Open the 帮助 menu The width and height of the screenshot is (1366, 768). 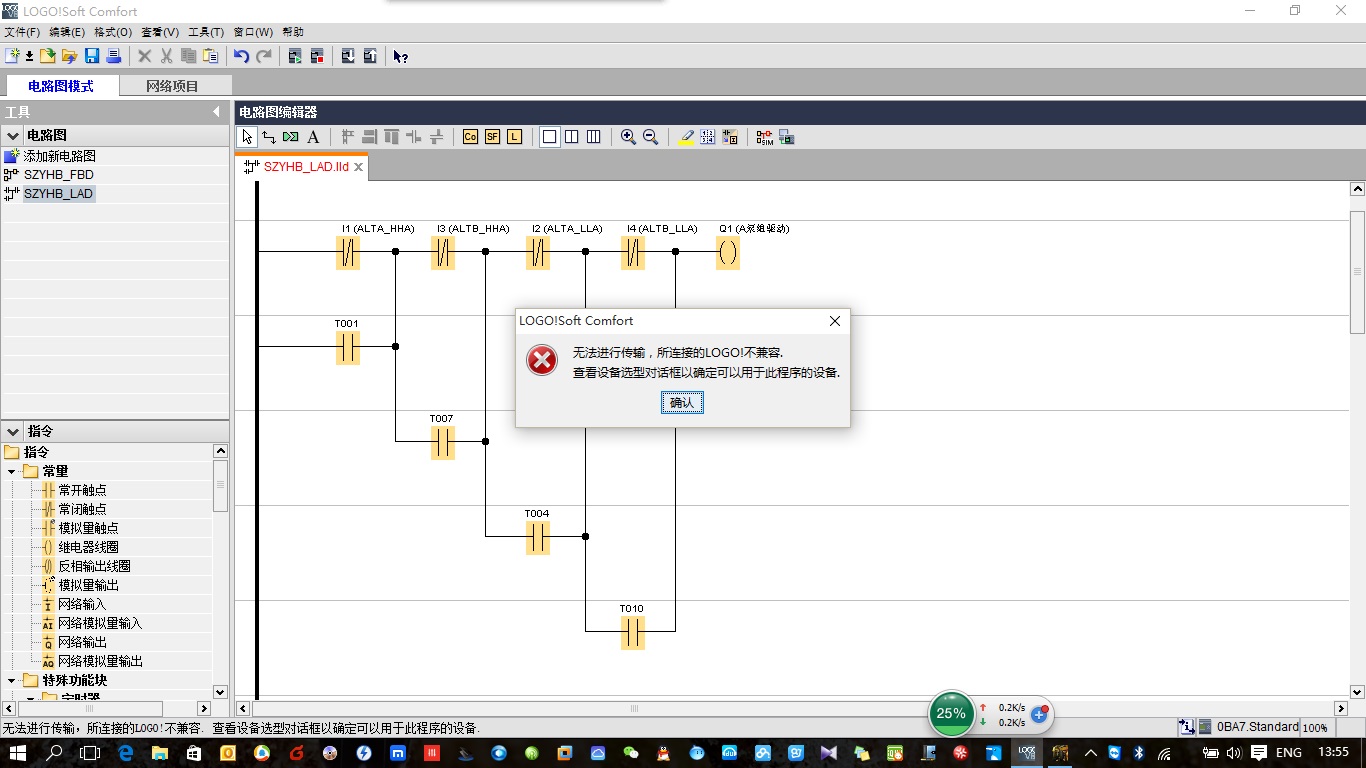(293, 32)
